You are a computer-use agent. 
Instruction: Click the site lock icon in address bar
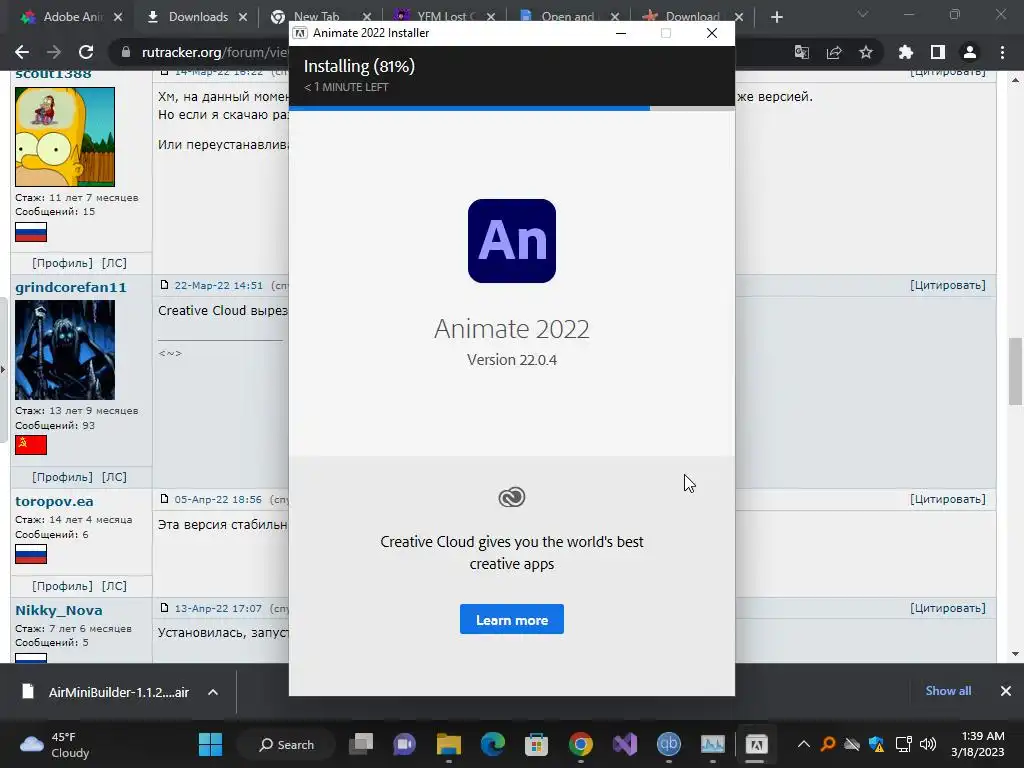click(x=126, y=52)
